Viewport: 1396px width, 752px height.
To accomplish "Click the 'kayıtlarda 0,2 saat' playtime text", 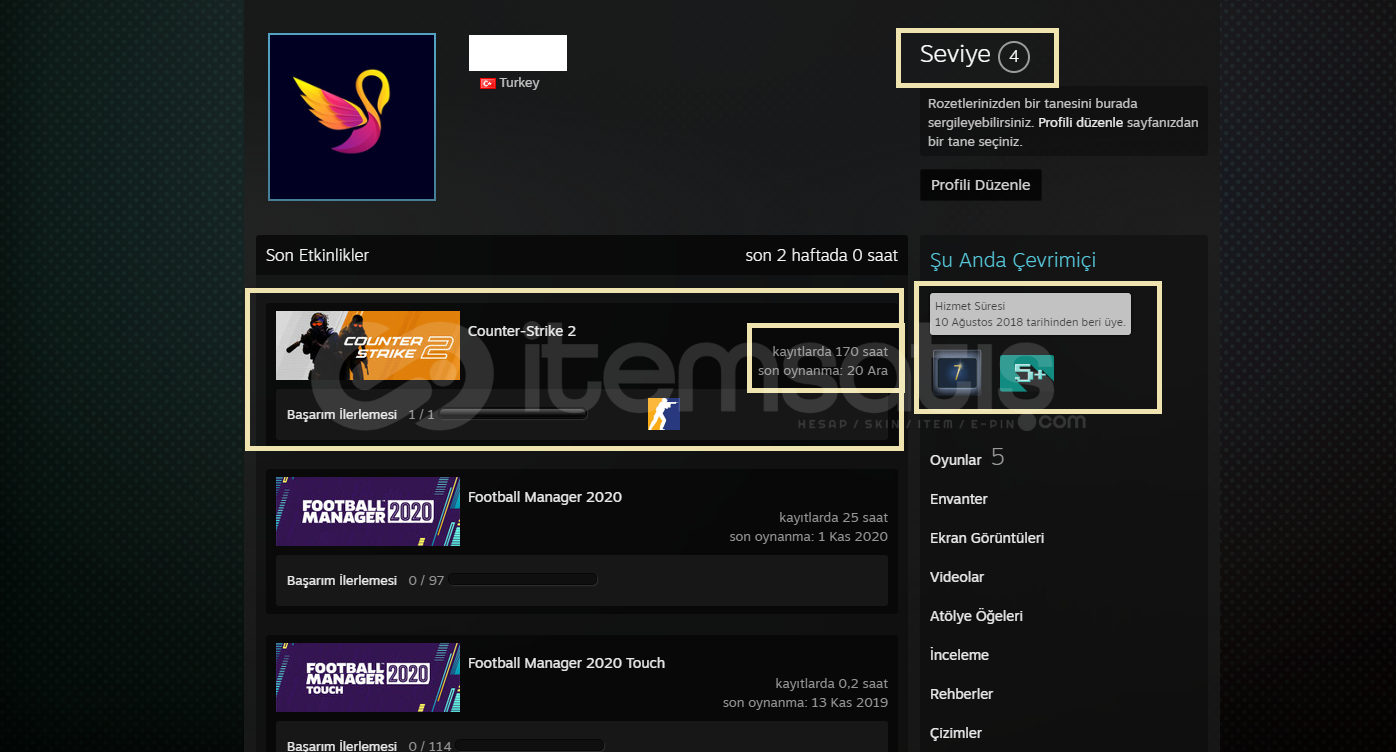I will [832, 683].
